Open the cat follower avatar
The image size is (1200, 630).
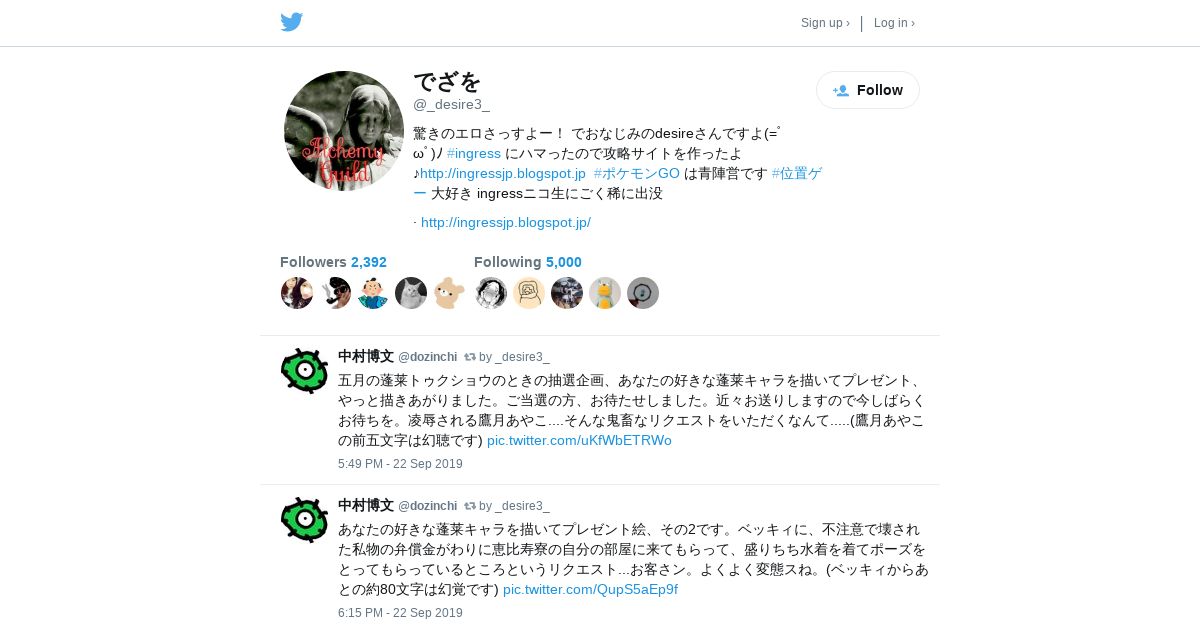point(411,293)
